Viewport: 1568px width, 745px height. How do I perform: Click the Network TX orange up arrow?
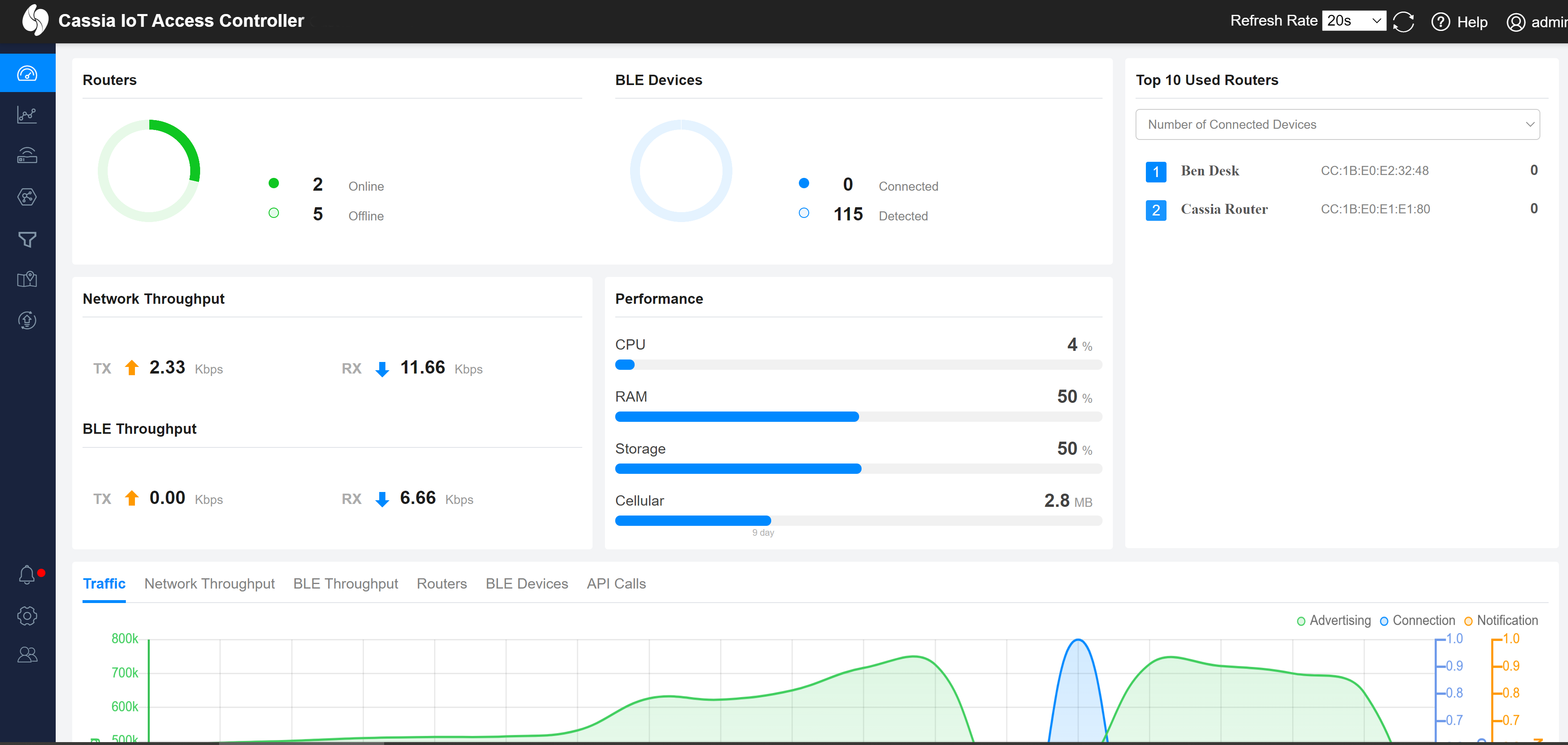[x=132, y=368]
